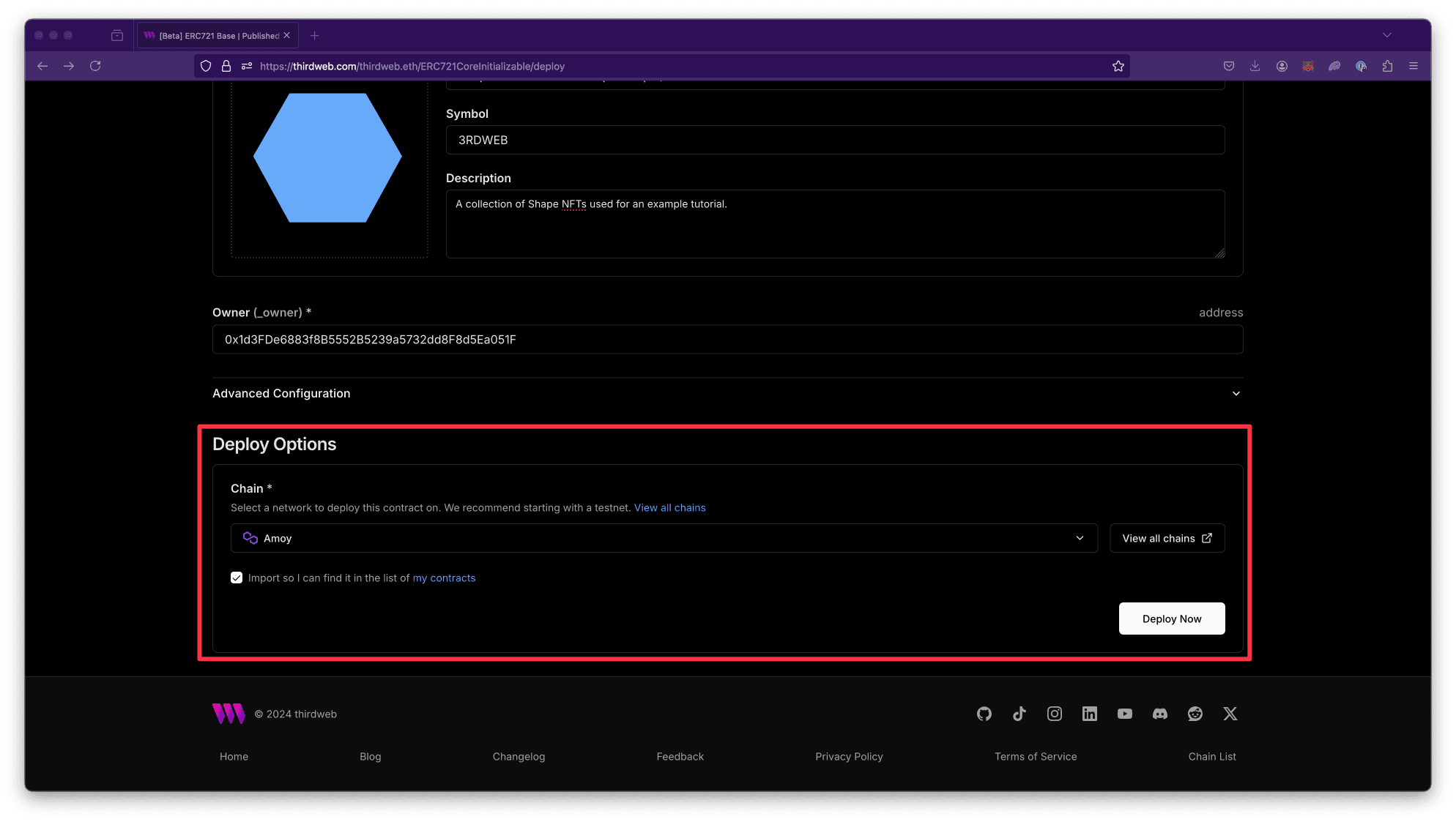Screen dimensions: 1456x822
Task: Click the thirdweb logo in the footer
Action: [228, 714]
